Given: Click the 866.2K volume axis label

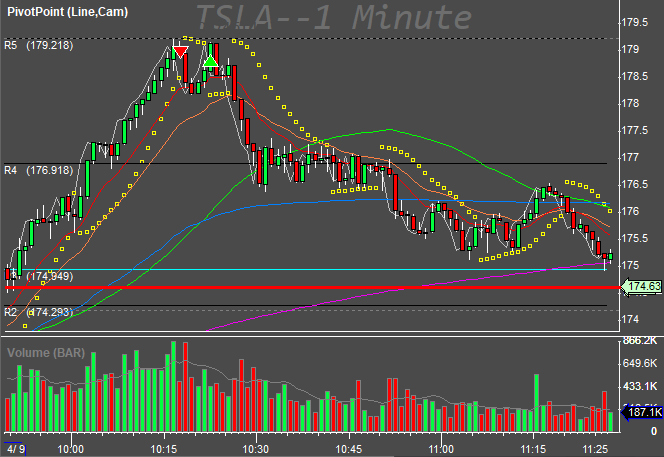Looking at the screenshot, I should (x=639, y=341).
